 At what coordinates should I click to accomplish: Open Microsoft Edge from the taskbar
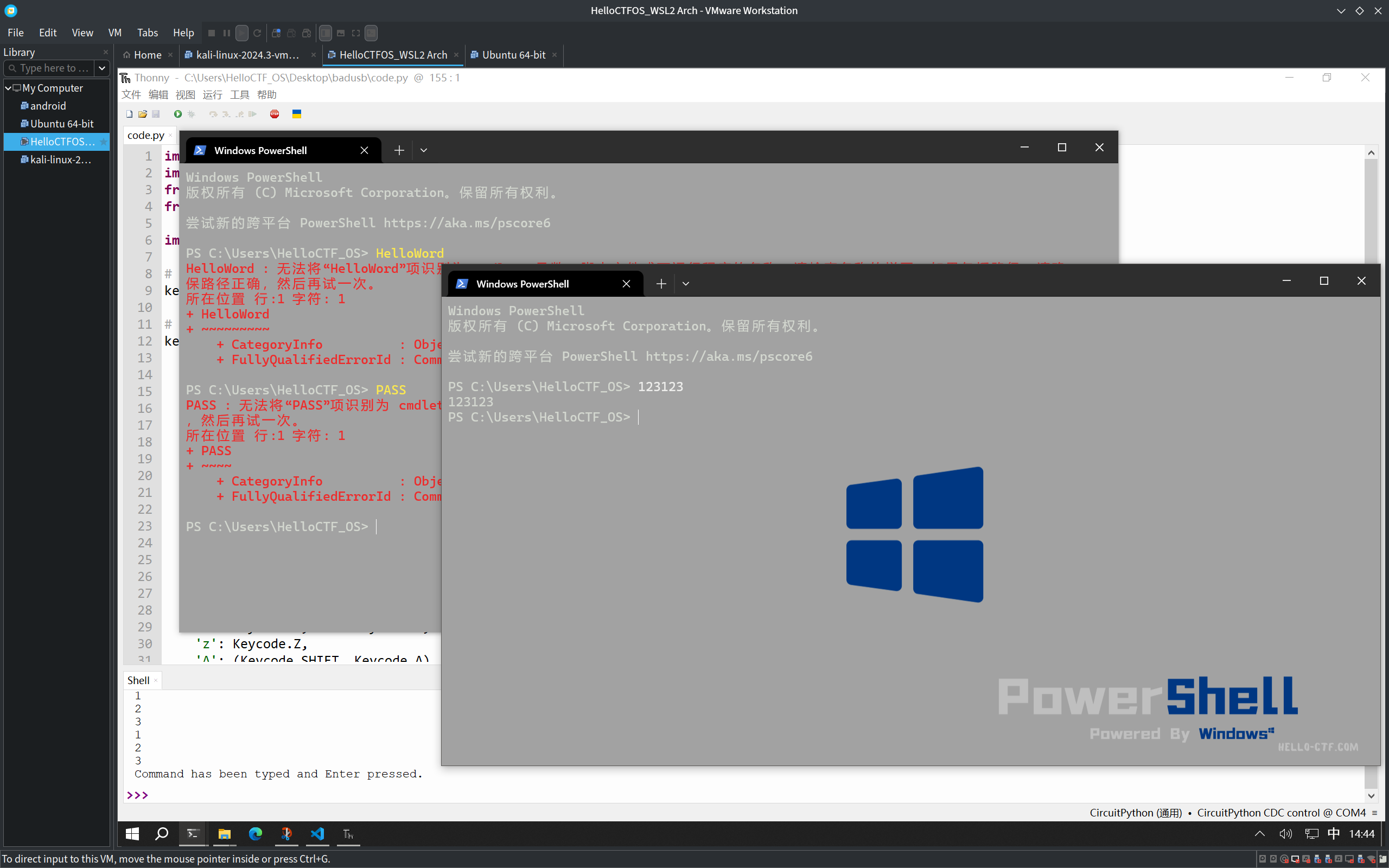click(x=256, y=834)
